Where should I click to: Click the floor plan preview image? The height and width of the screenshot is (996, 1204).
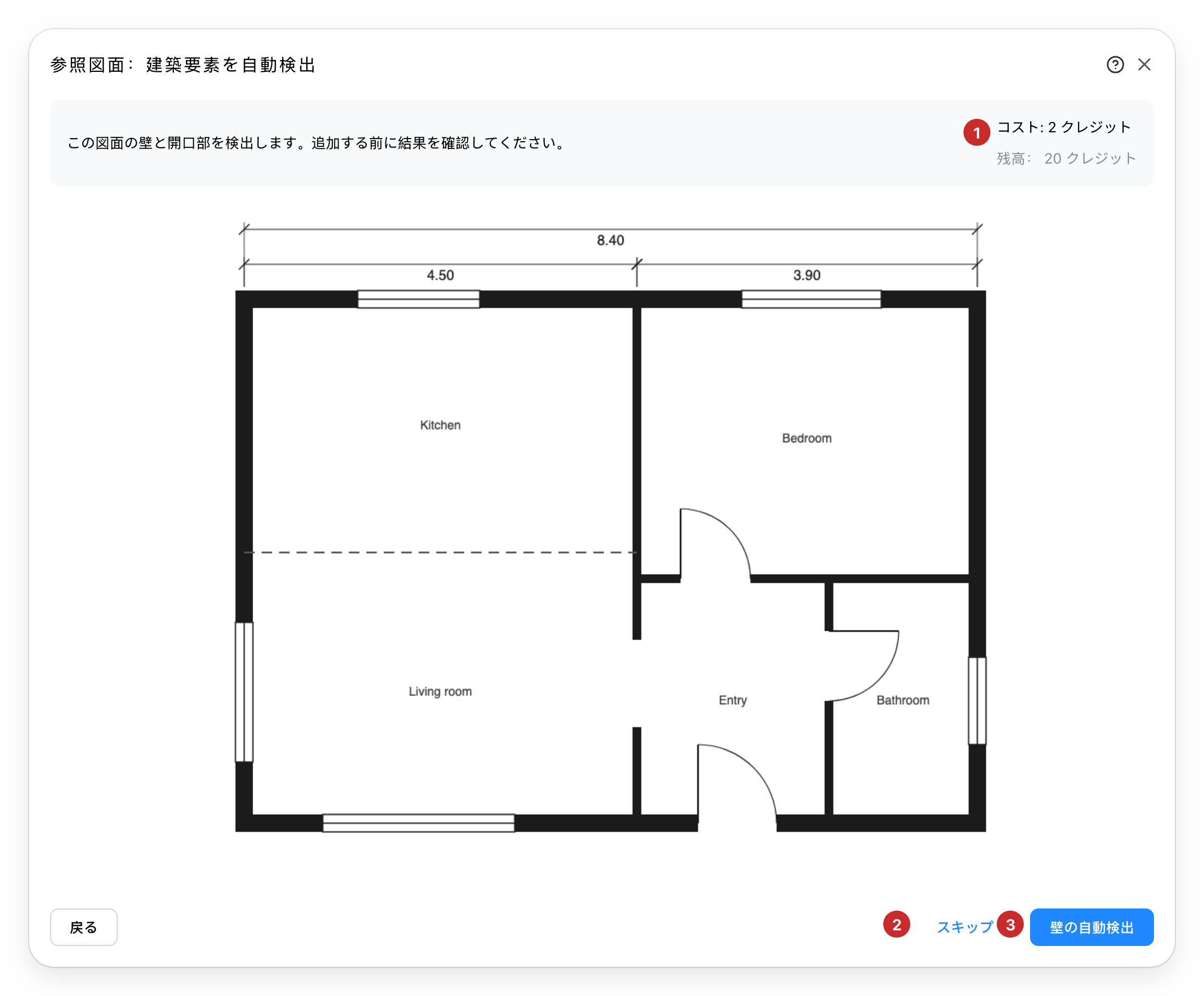pos(611,527)
